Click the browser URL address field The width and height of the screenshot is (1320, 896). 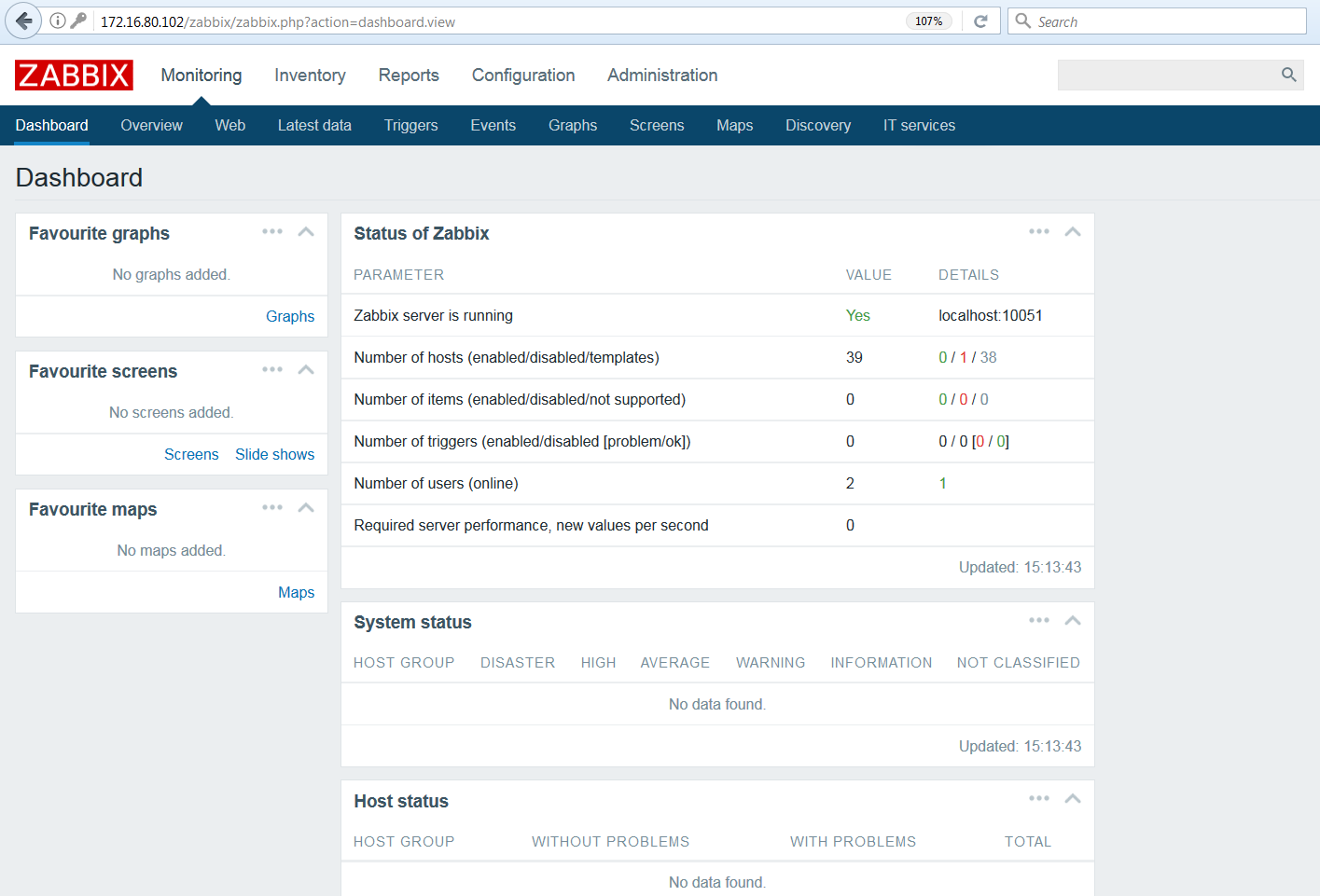click(x=499, y=21)
